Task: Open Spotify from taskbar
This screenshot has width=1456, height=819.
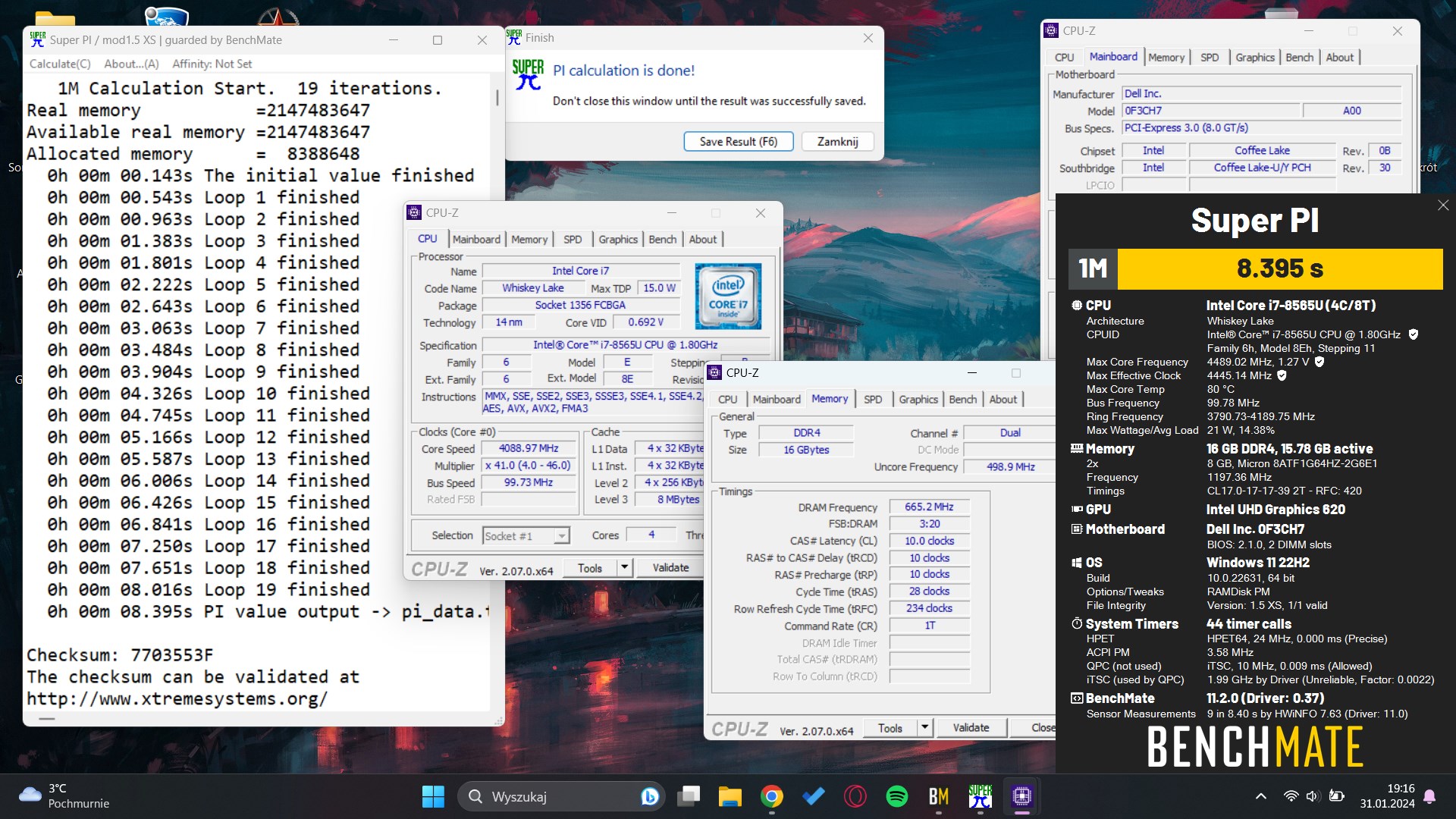Action: [x=897, y=796]
